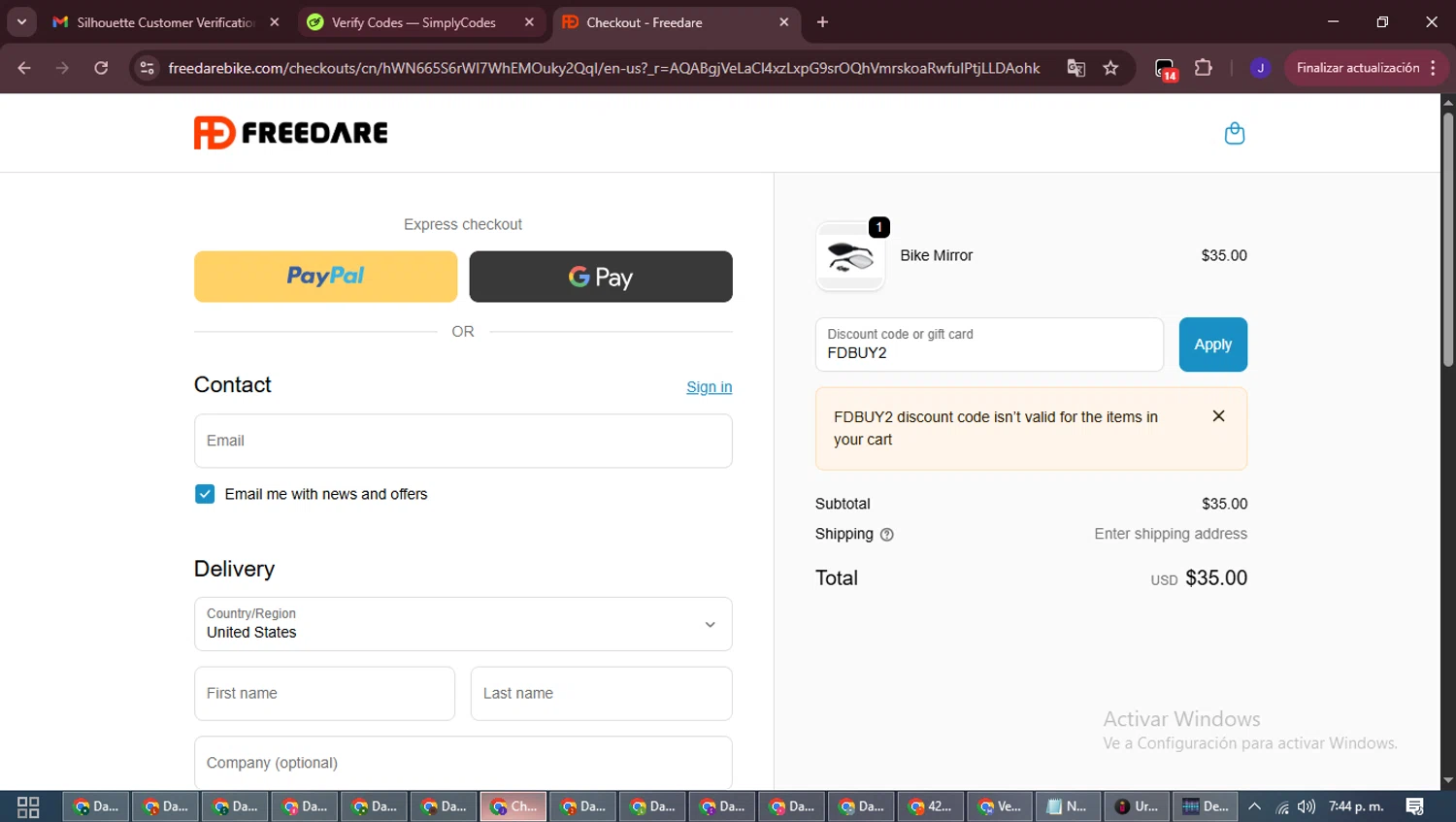Open the network Wi-Fi tray icon
This screenshot has width=1456, height=822.
(x=1282, y=806)
